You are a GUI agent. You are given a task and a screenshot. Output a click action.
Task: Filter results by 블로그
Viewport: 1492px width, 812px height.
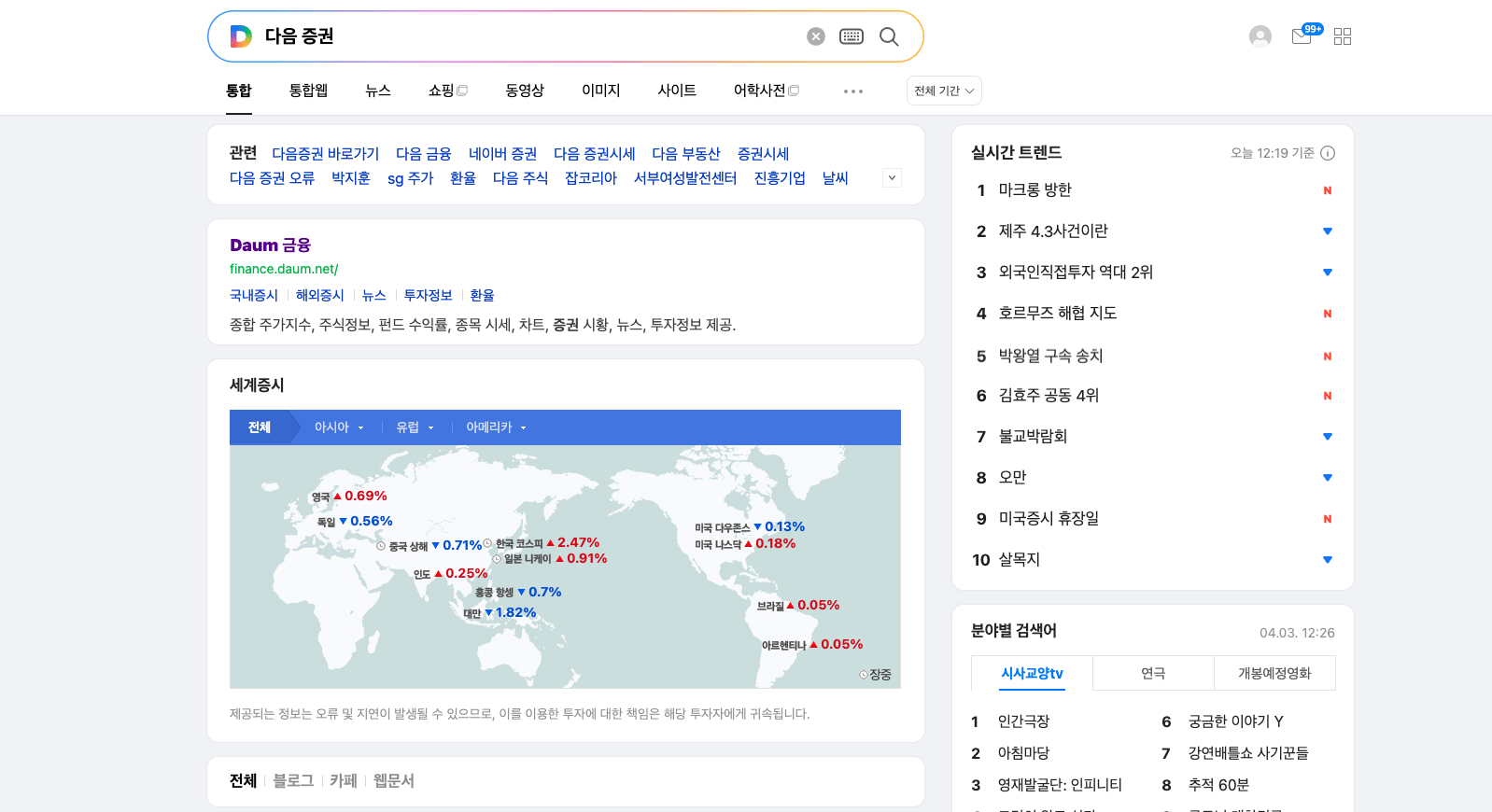coord(293,781)
